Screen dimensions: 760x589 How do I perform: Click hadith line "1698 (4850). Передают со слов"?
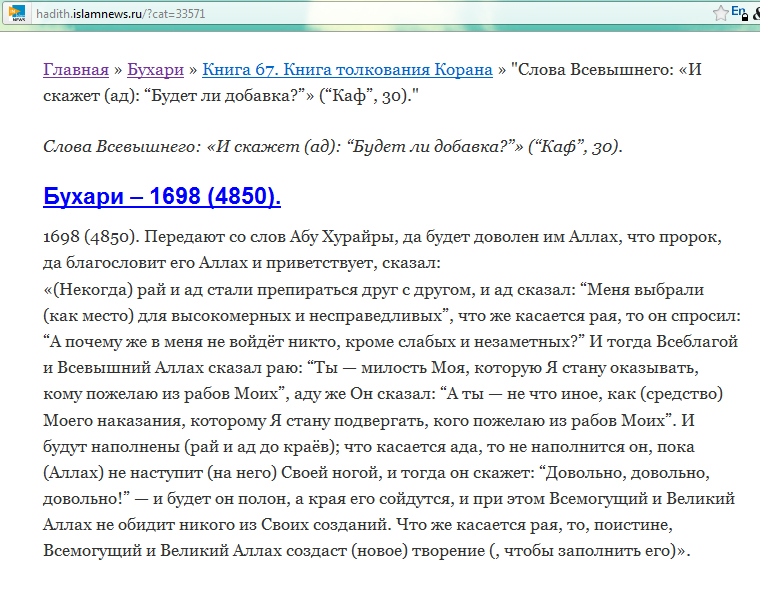click(382, 237)
